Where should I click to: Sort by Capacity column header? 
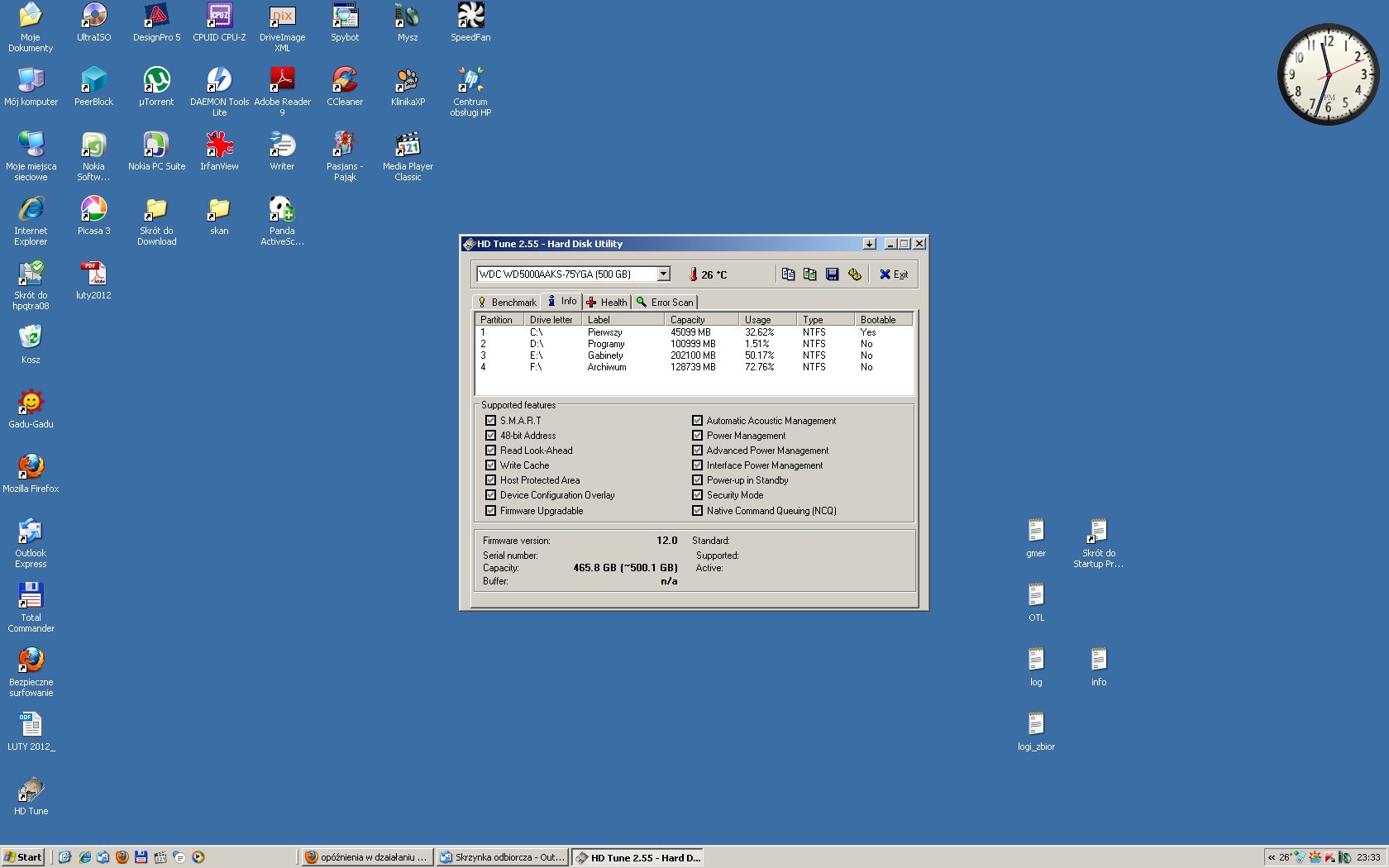point(703,319)
